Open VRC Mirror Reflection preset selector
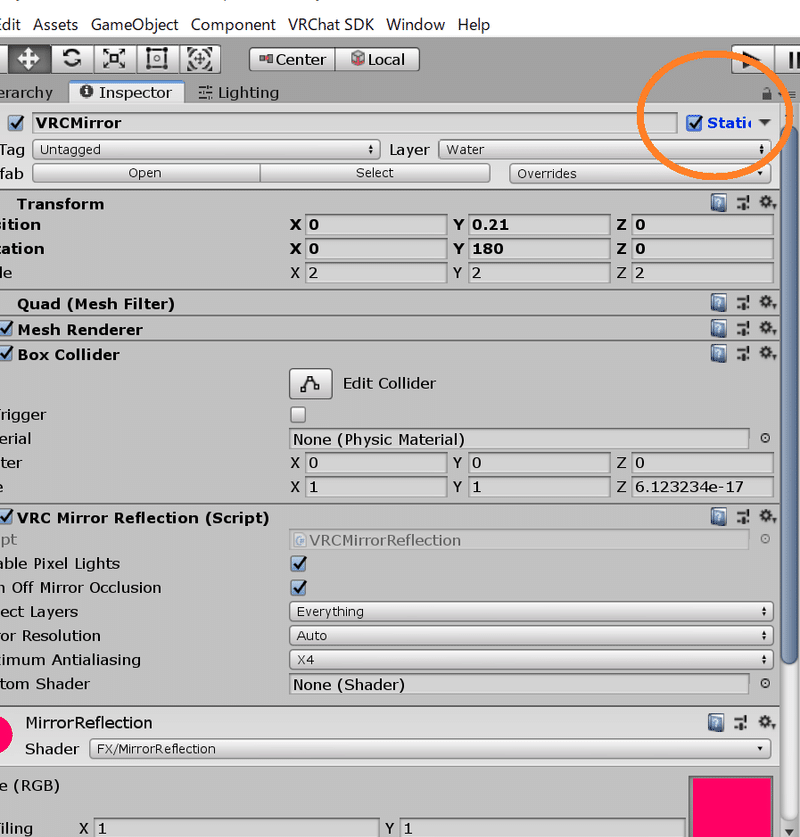Image resolution: width=800 pixels, height=837 pixels. tap(743, 517)
